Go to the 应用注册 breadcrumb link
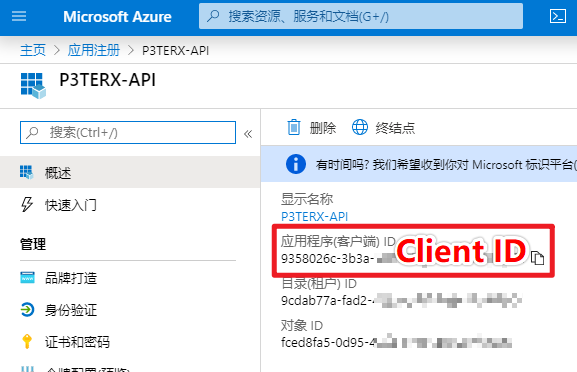The width and height of the screenshot is (577, 372). (94, 50)
